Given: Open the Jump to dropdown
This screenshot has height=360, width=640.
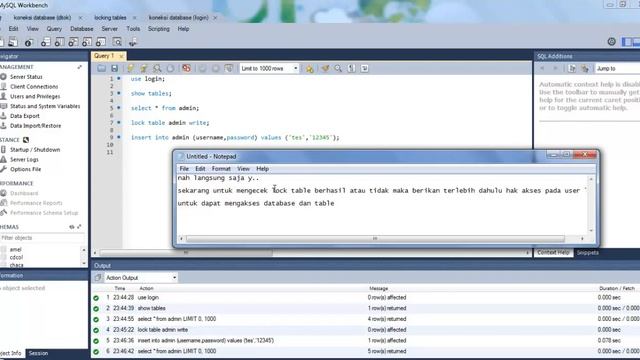Looking at the screenshot, I should click(617, 68).
